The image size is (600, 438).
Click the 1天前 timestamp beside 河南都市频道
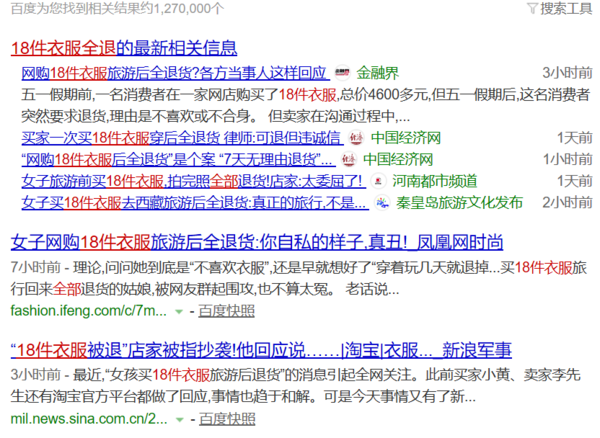574,181
